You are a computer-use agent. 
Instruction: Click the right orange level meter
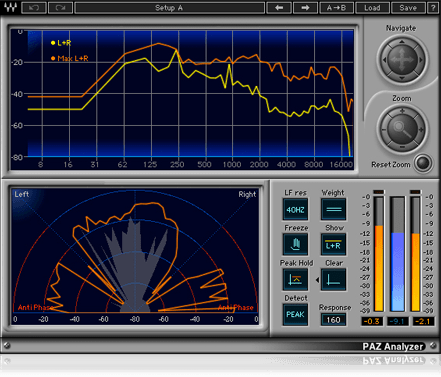click(x=415, y=254)
